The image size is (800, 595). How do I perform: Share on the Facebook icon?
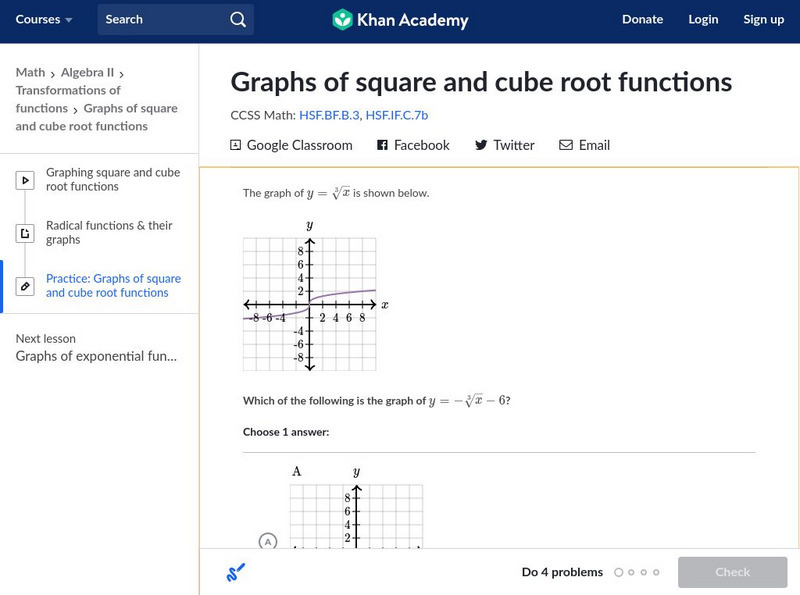point(382,145)
